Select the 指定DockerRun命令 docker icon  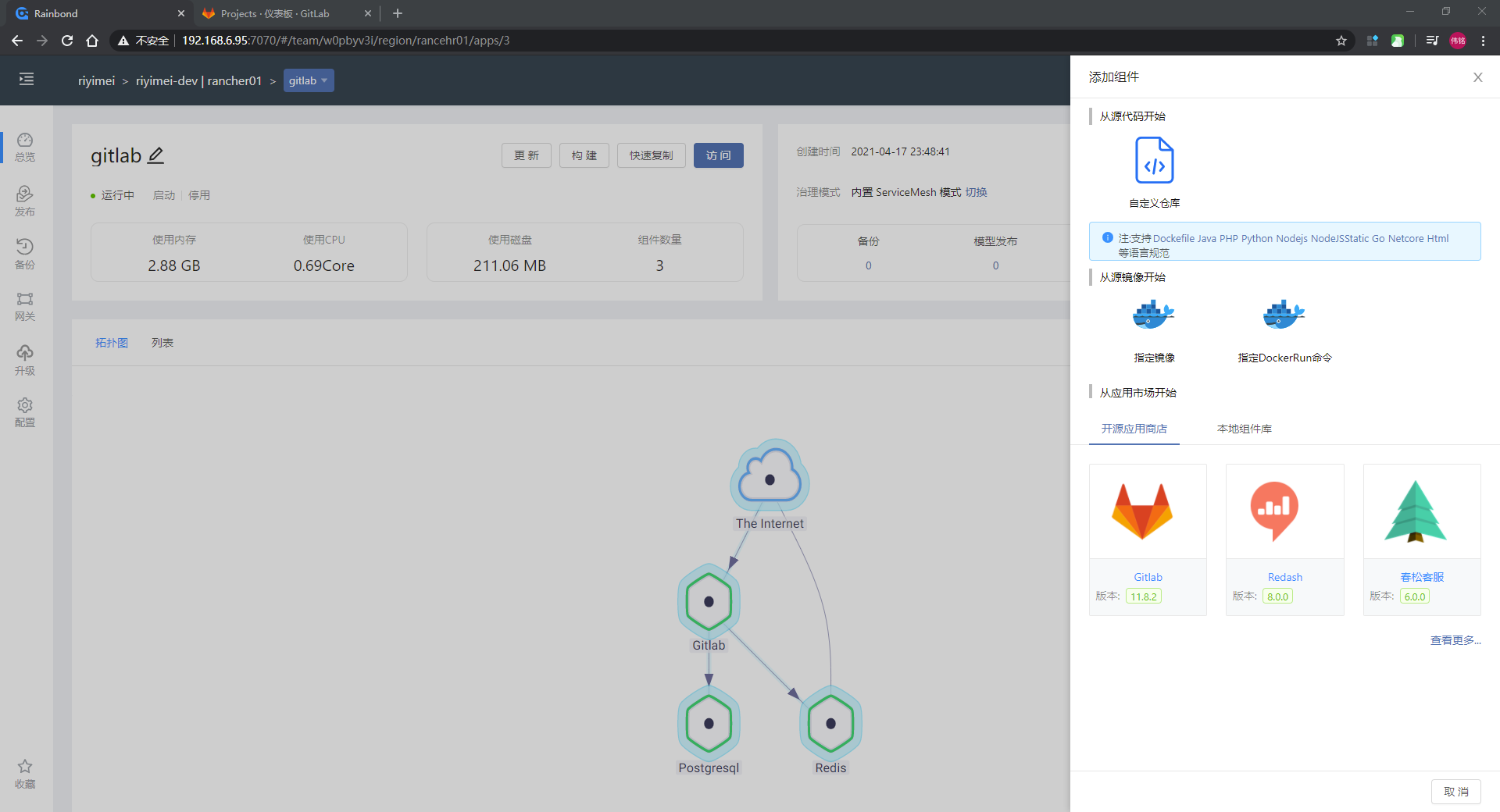(1284, 315)
